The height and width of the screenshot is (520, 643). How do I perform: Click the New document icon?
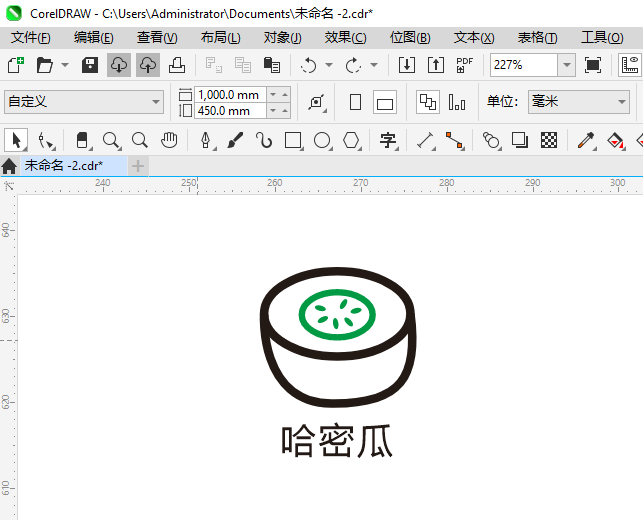(x=16, y=65)
